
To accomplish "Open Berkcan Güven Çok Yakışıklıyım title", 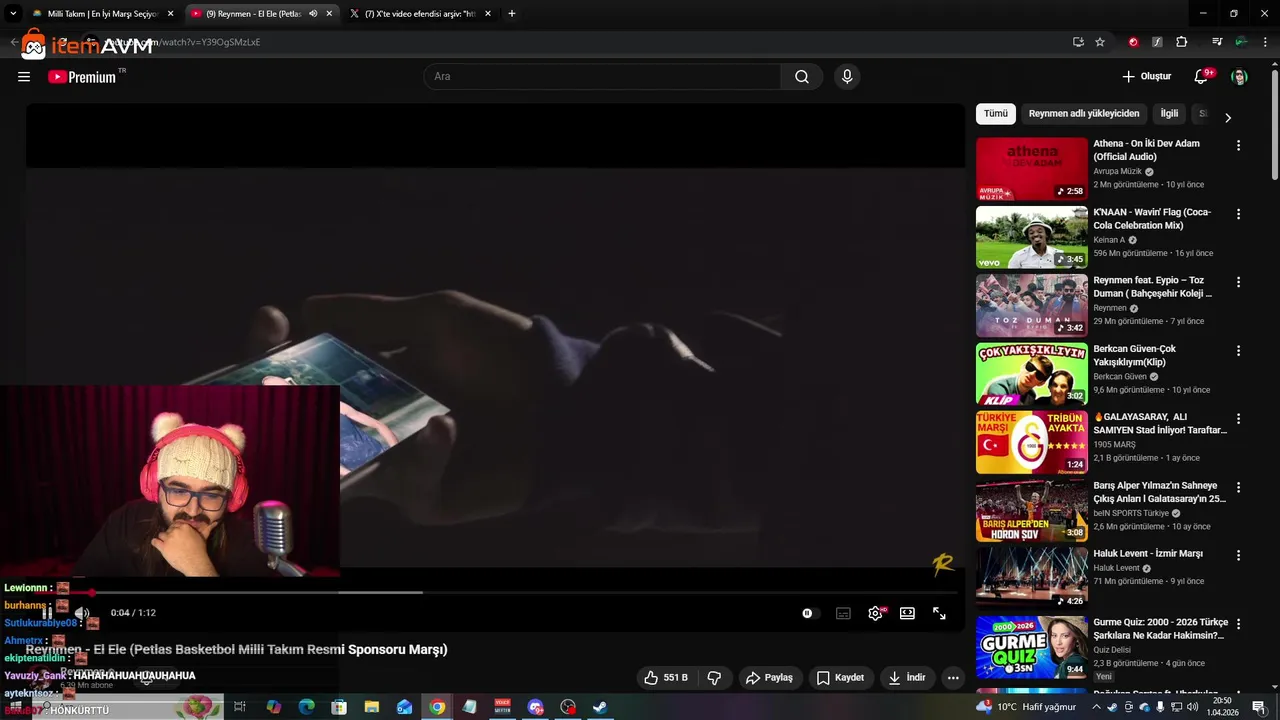I will tap(1135, 355).
